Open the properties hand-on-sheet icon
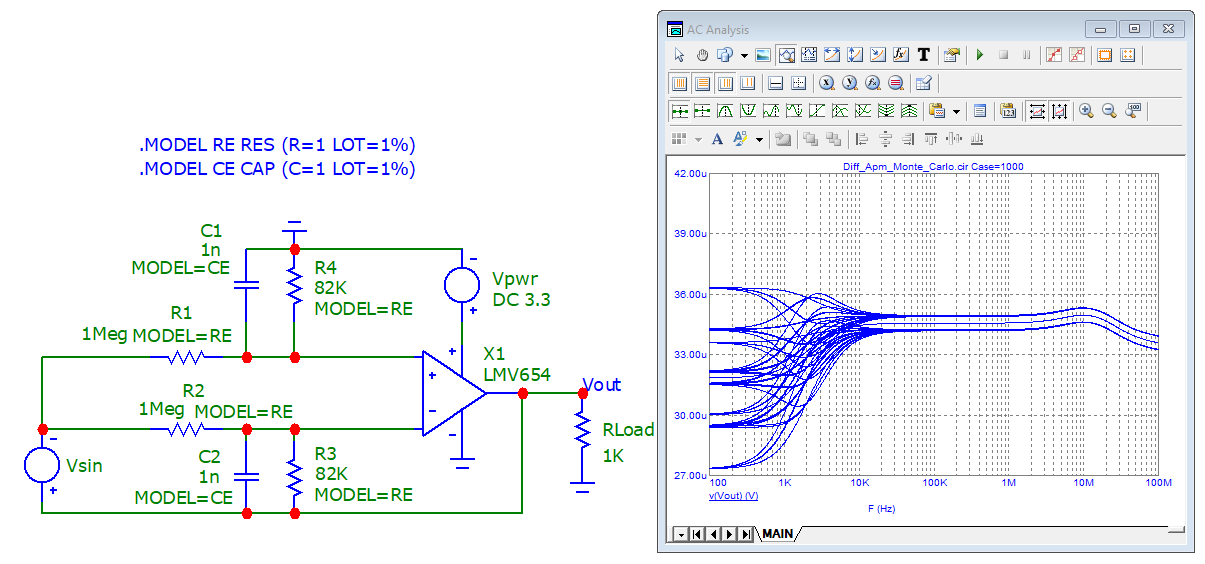The height and width of the screenshot is (564, 1205). [951, 55]
